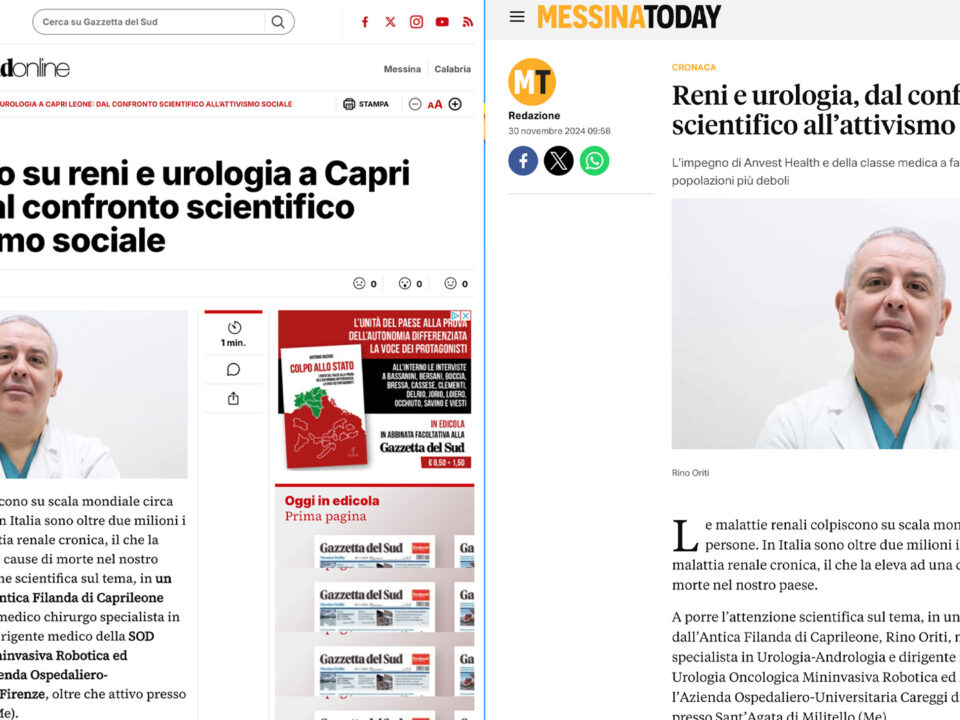Screen dimensions: 960x720
Task: Click the Stampa print button
Action: pyautogui.click(x=366, y=104)
